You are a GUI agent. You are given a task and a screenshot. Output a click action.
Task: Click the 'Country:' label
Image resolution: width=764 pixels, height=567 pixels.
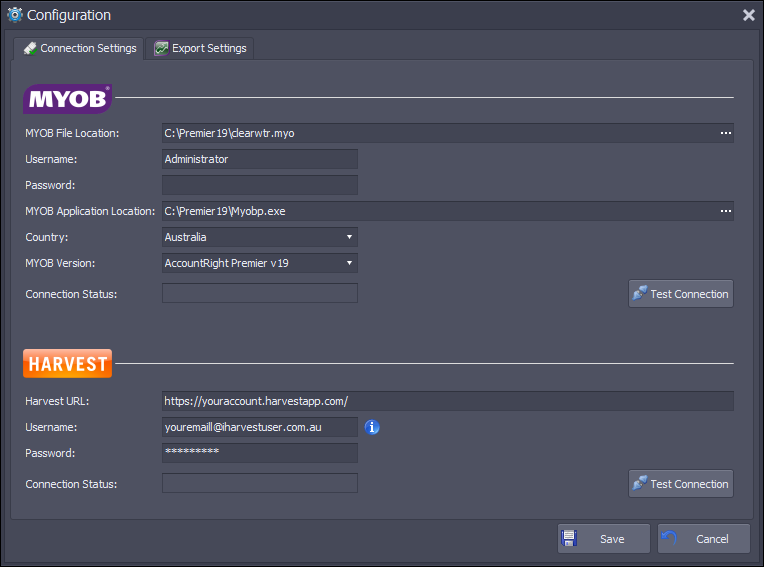47,237
